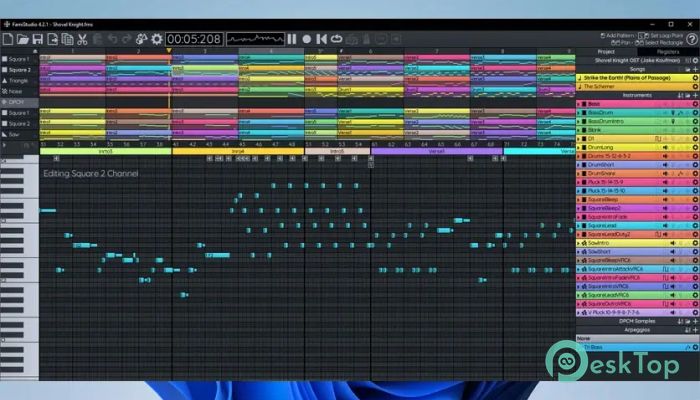The height and width of the screenshot is (400, 700).
Task: Mute the Triangle channel via its icon
Action: click(x=4, y=80)
